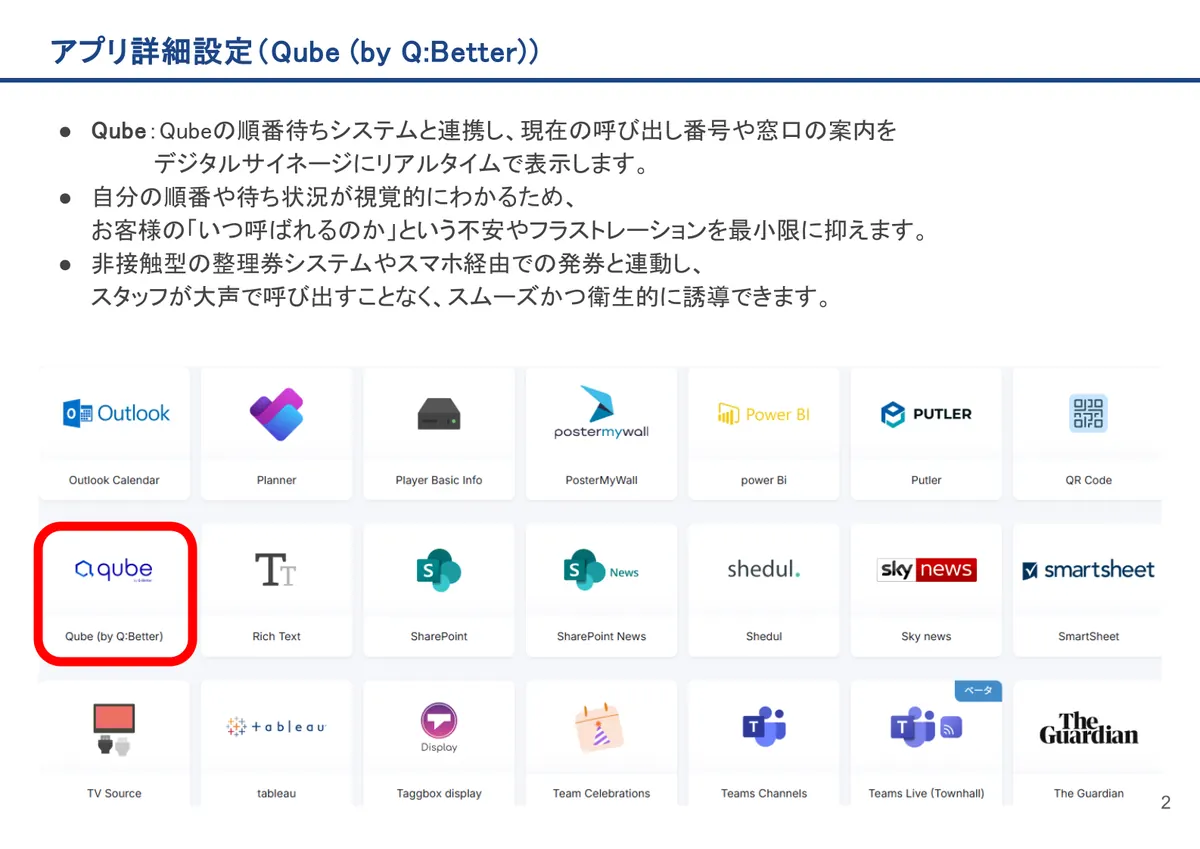Select the Planner app icon
The image size is (1200, 849).
click(276, 415)
